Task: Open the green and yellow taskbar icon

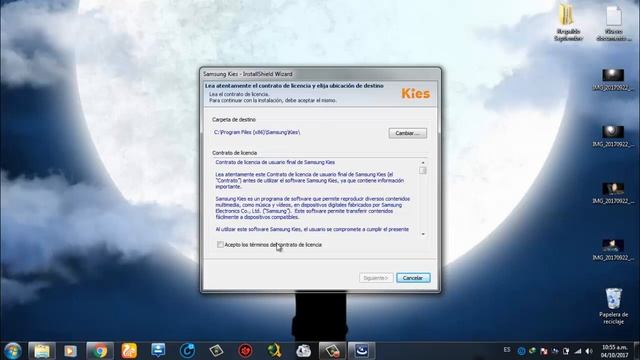Action: pos(274,351)
